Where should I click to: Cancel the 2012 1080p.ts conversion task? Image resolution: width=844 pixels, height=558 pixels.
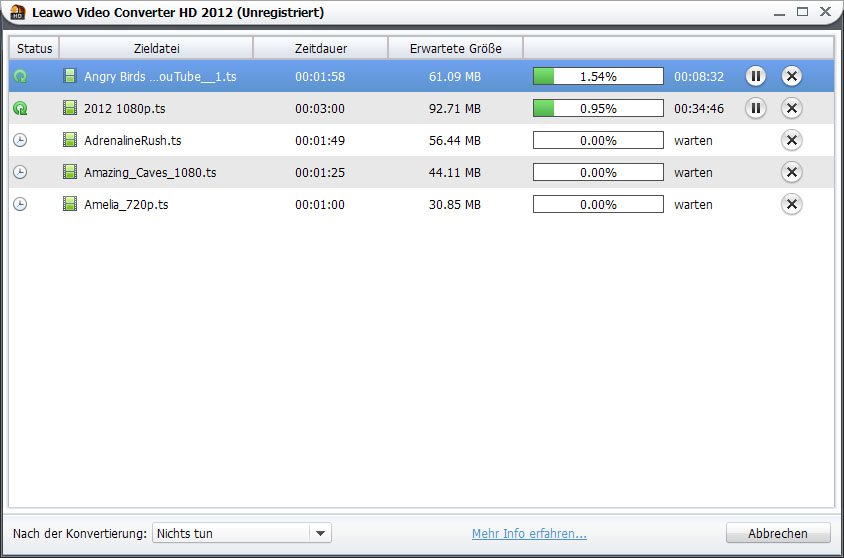792,109
